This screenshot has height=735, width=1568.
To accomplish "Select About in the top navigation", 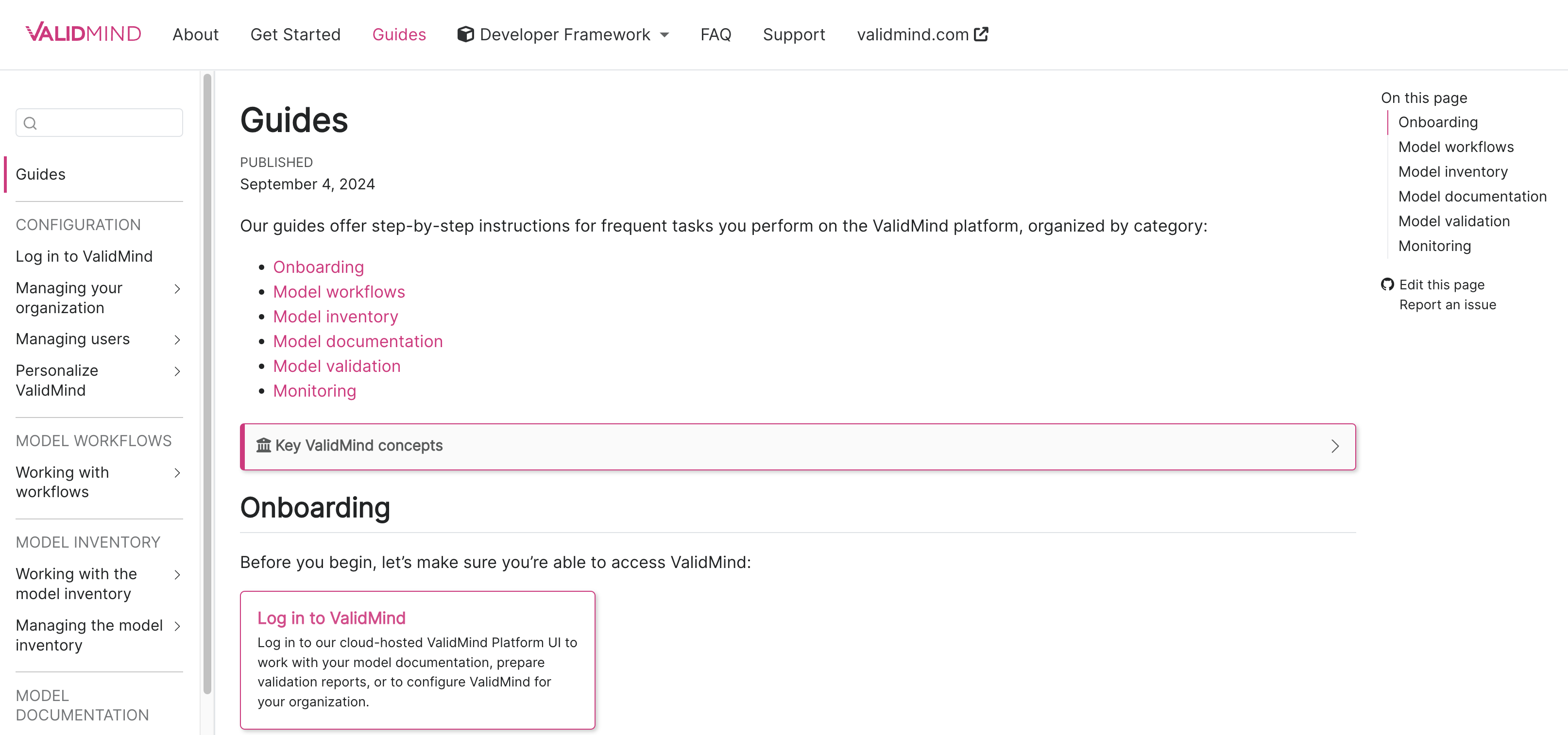I will [x=195, y=34].
